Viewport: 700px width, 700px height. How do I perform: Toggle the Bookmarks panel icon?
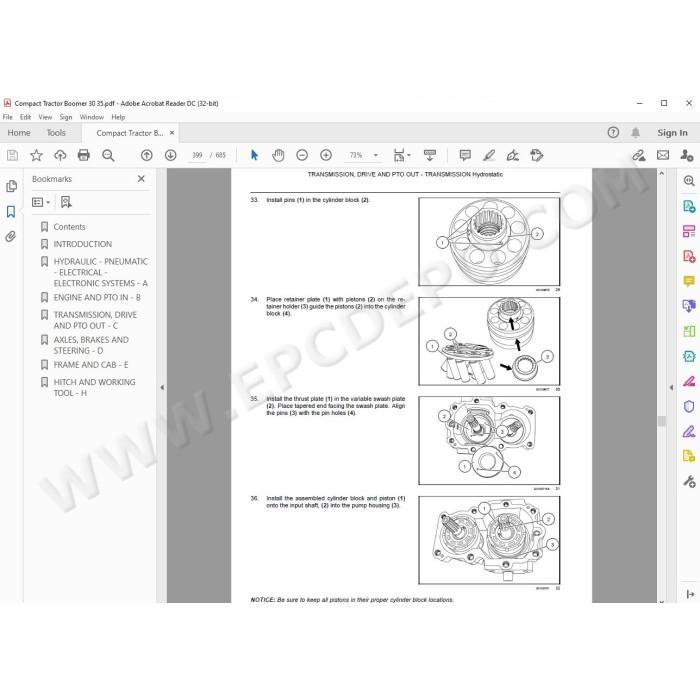[x=11, y=212]
